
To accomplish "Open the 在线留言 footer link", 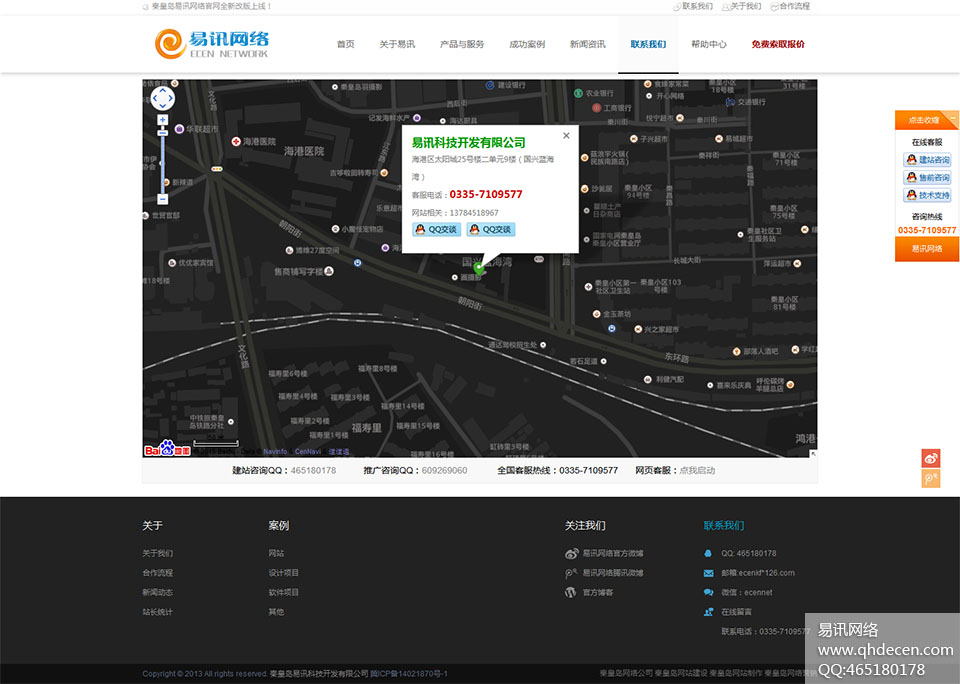I will point(737,612).
